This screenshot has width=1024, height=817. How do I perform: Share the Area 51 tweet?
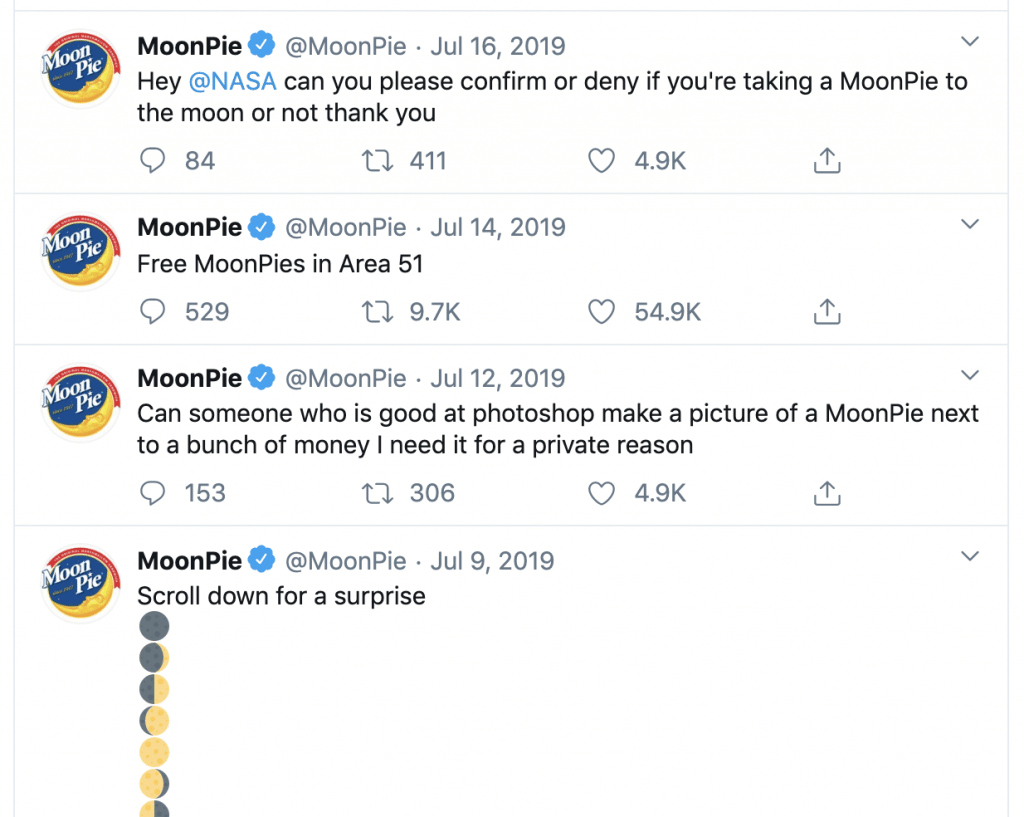(x=827, y=313)
